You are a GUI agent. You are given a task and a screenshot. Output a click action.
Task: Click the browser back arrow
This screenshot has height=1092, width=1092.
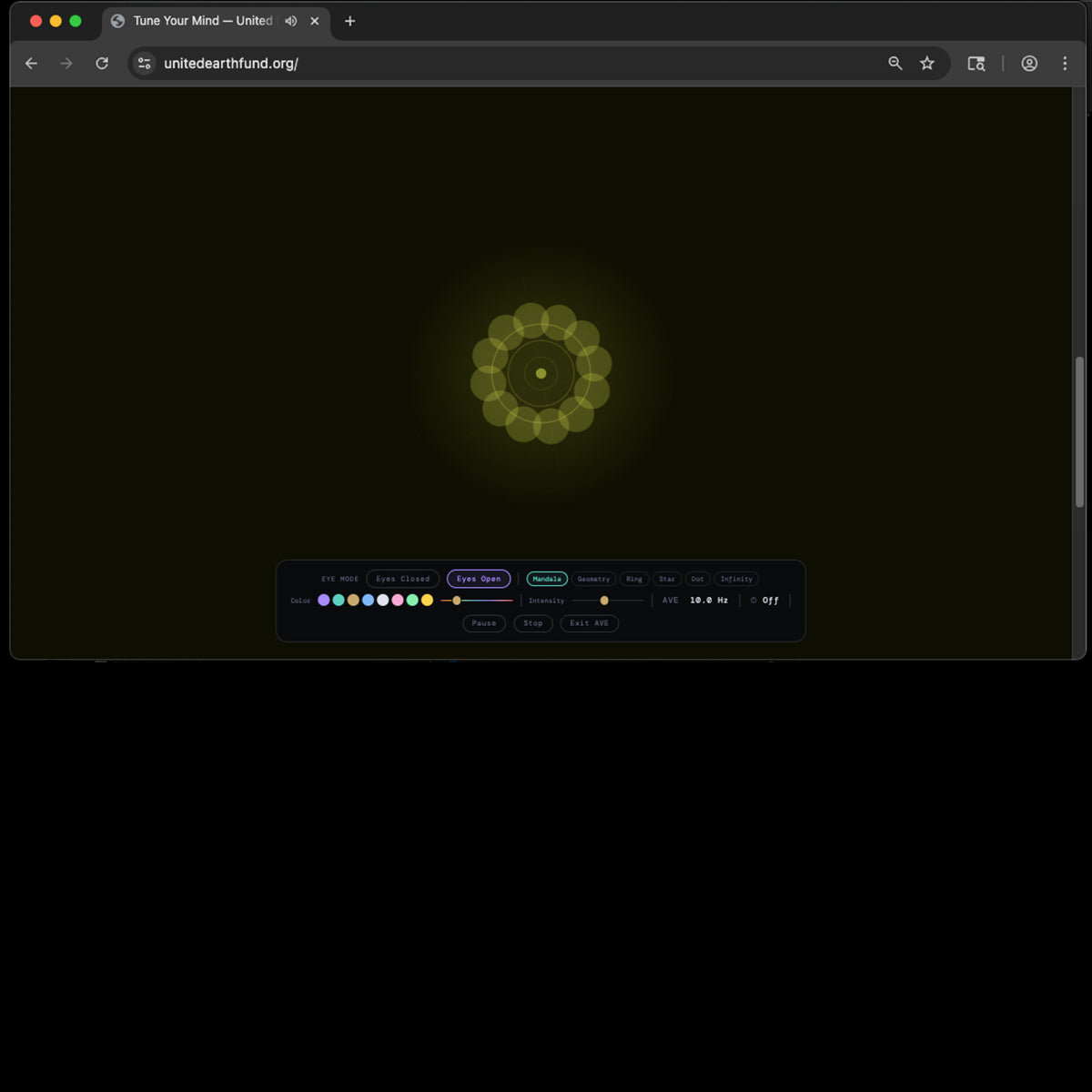tap(31, 64)
